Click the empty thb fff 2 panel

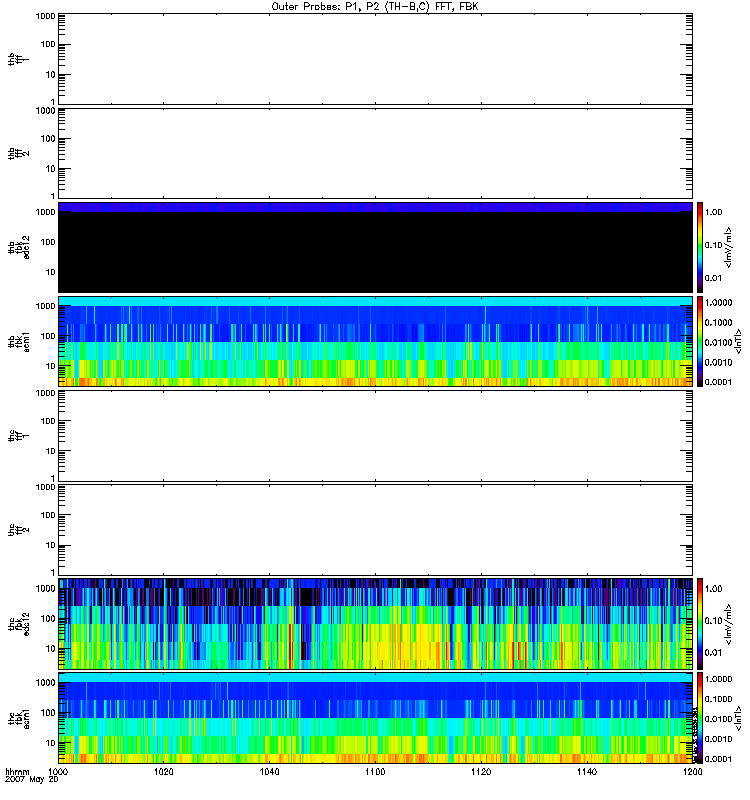(x=374, y=152)
